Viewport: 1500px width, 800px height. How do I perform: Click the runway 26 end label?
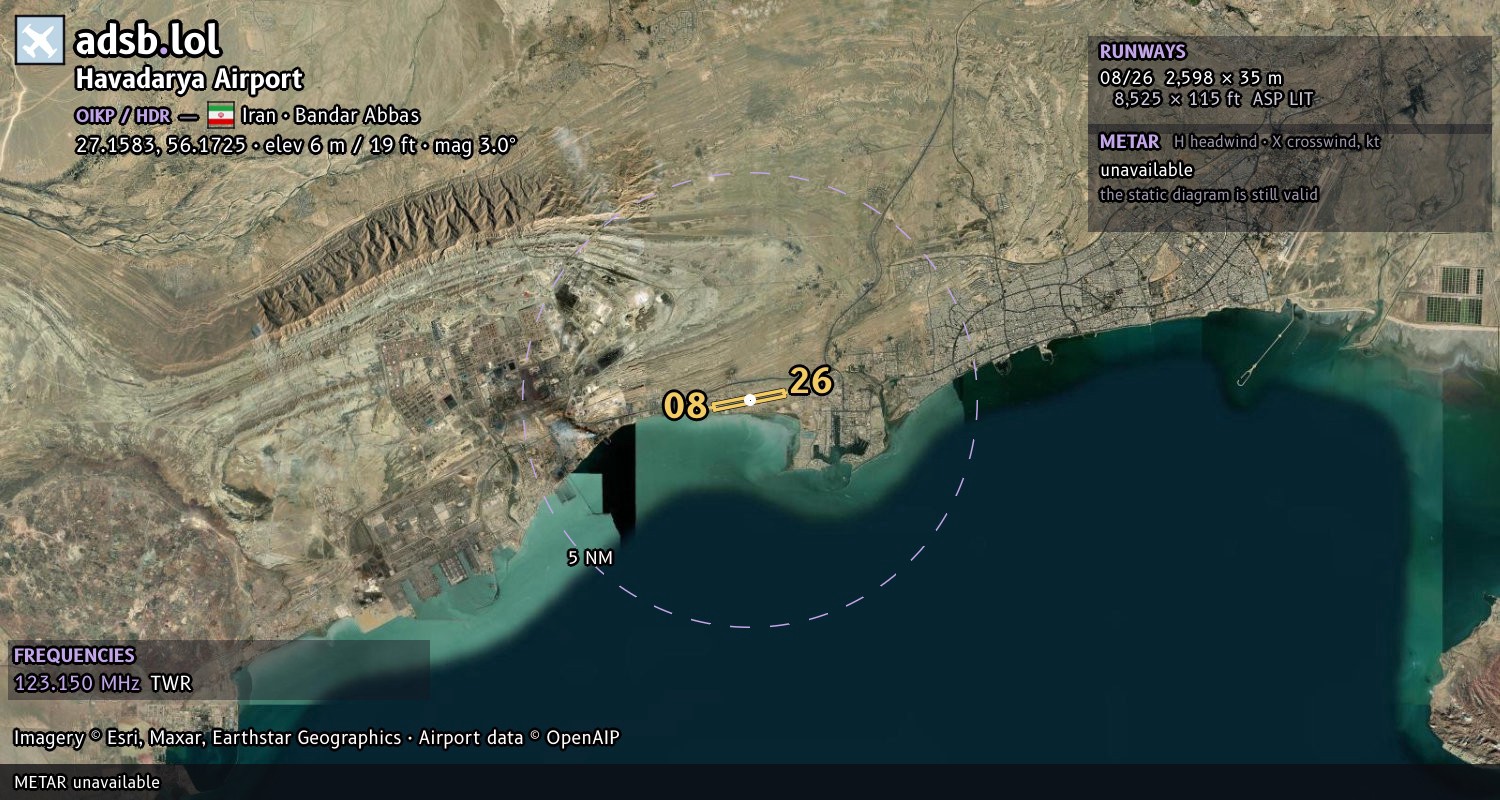(811, 381)
